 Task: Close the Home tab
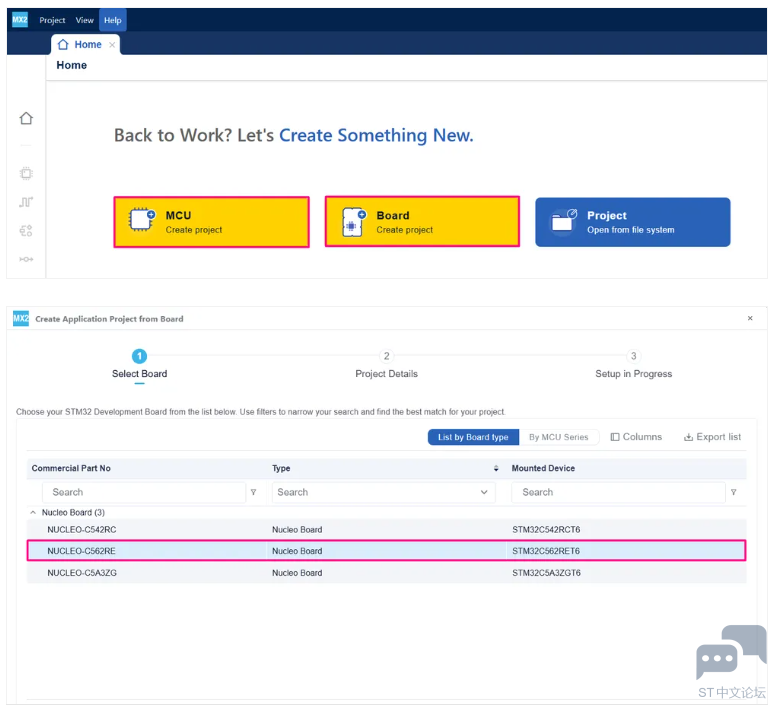pos(112,44)
